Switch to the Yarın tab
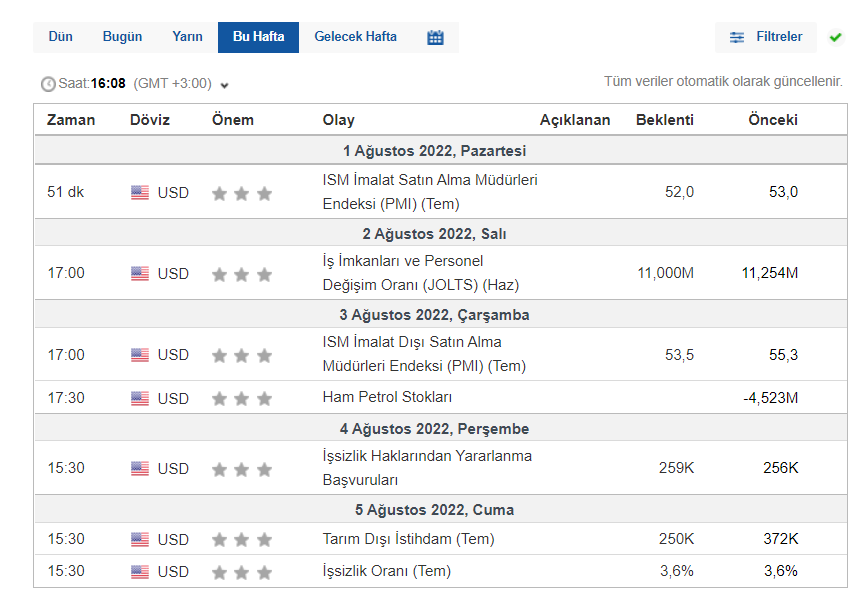This screenshot has height=610, width=868. 187,37
